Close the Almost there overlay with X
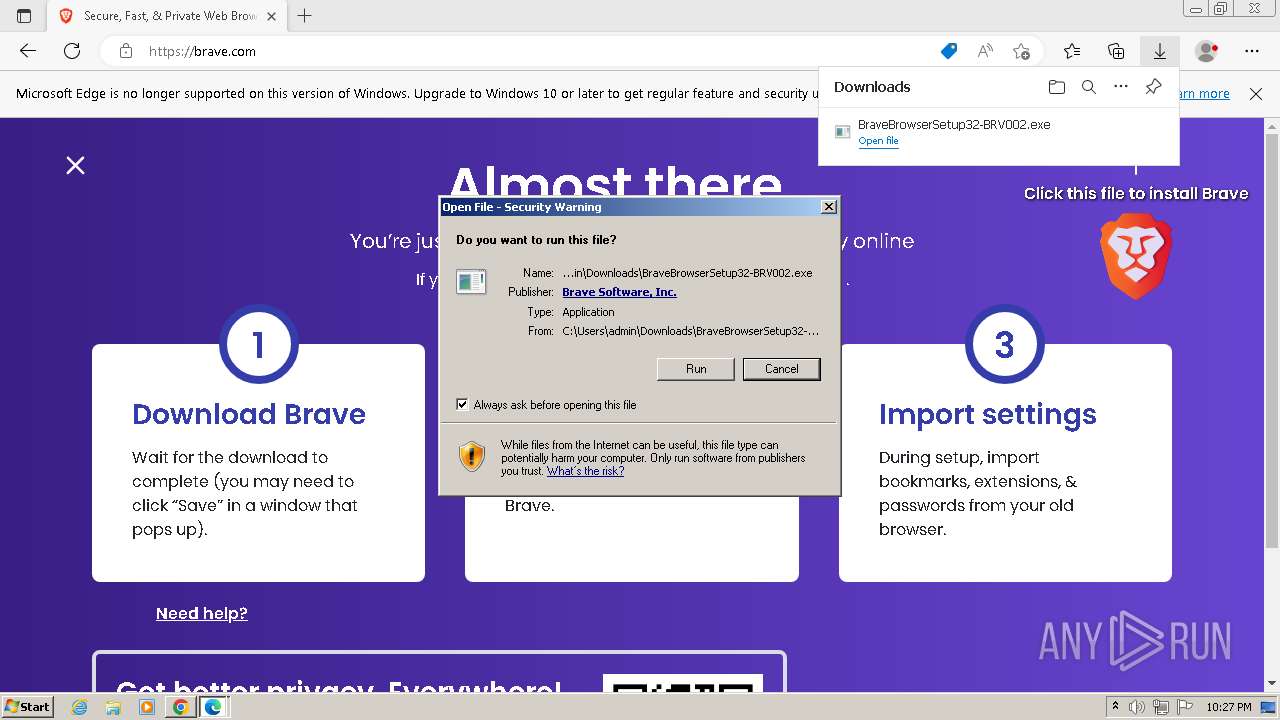 75,165
